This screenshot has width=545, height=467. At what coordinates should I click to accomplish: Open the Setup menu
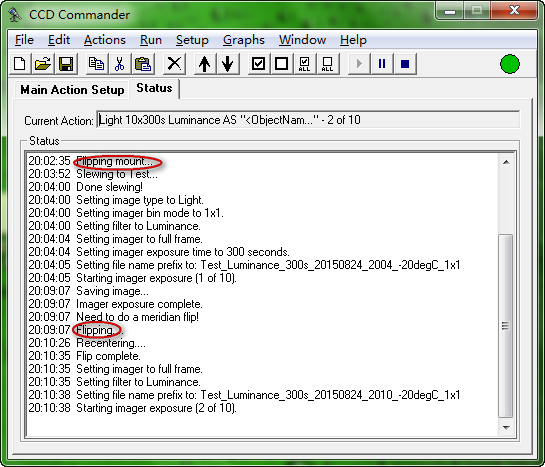[x=192, y=40]
